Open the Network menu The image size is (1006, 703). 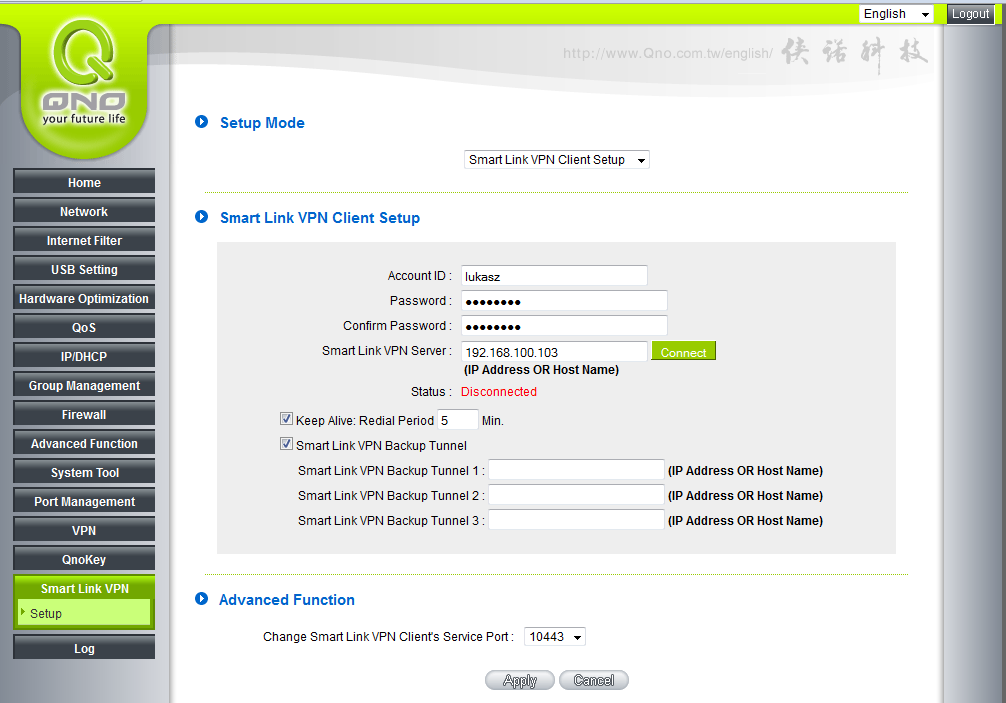pyautogui.click(x=84, y=211)
